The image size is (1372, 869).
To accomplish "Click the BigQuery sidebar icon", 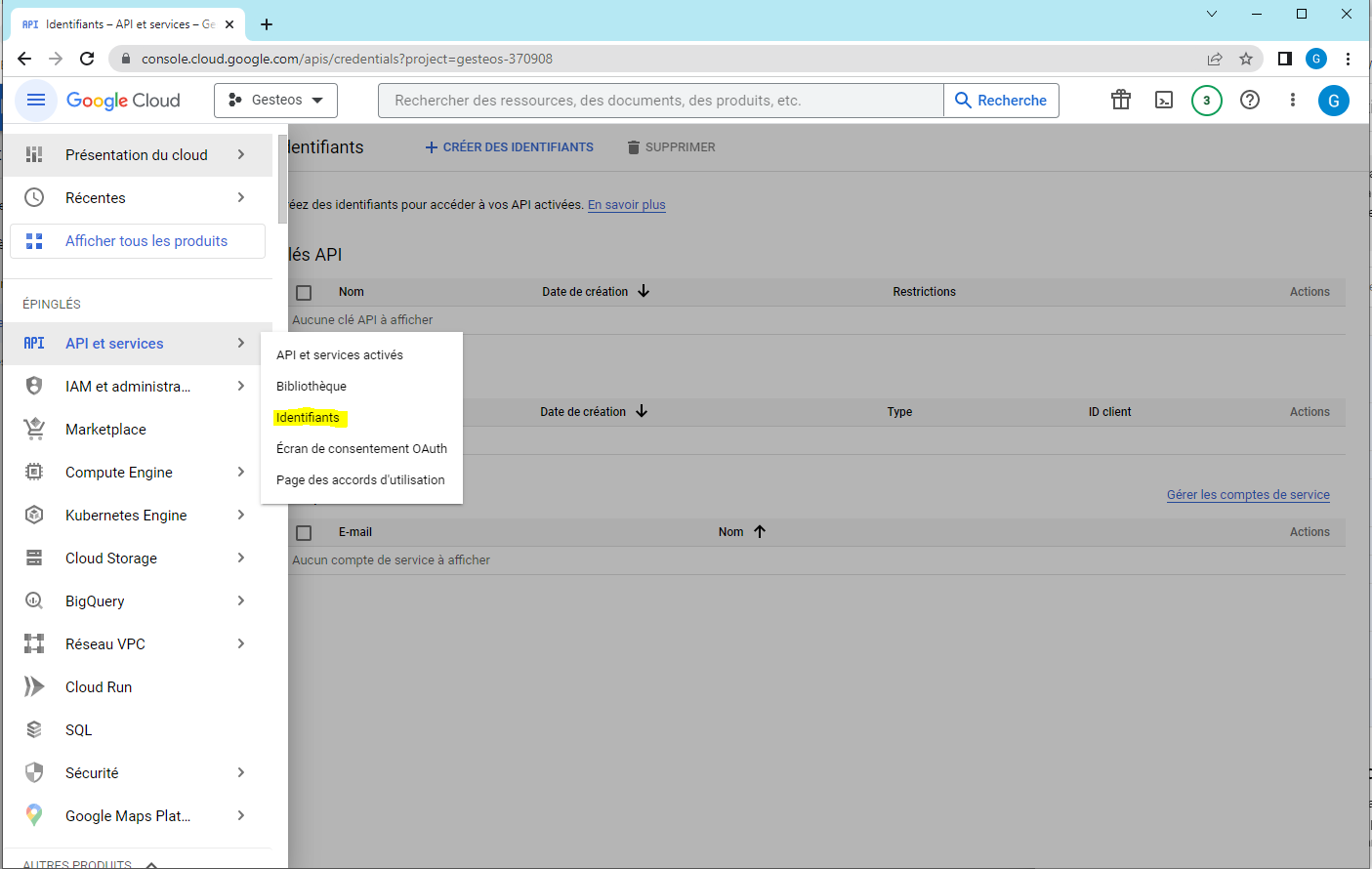I will pyautogui.click(x=34, y=601).
